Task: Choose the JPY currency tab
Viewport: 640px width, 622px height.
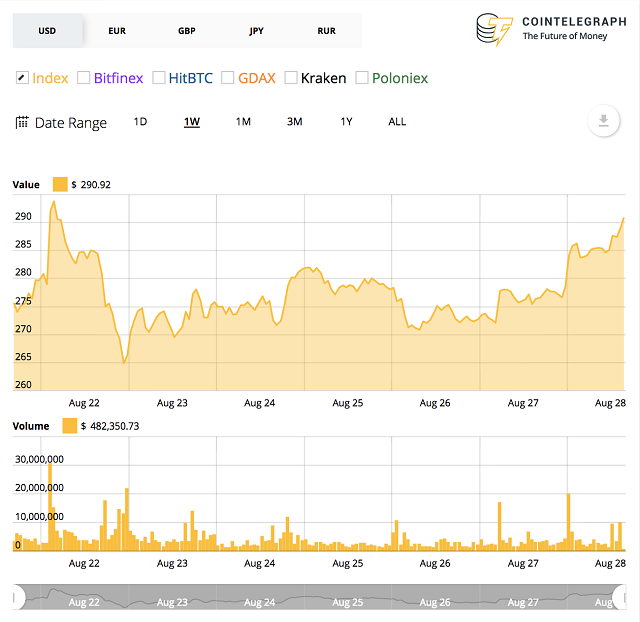Action: point(257,31)
